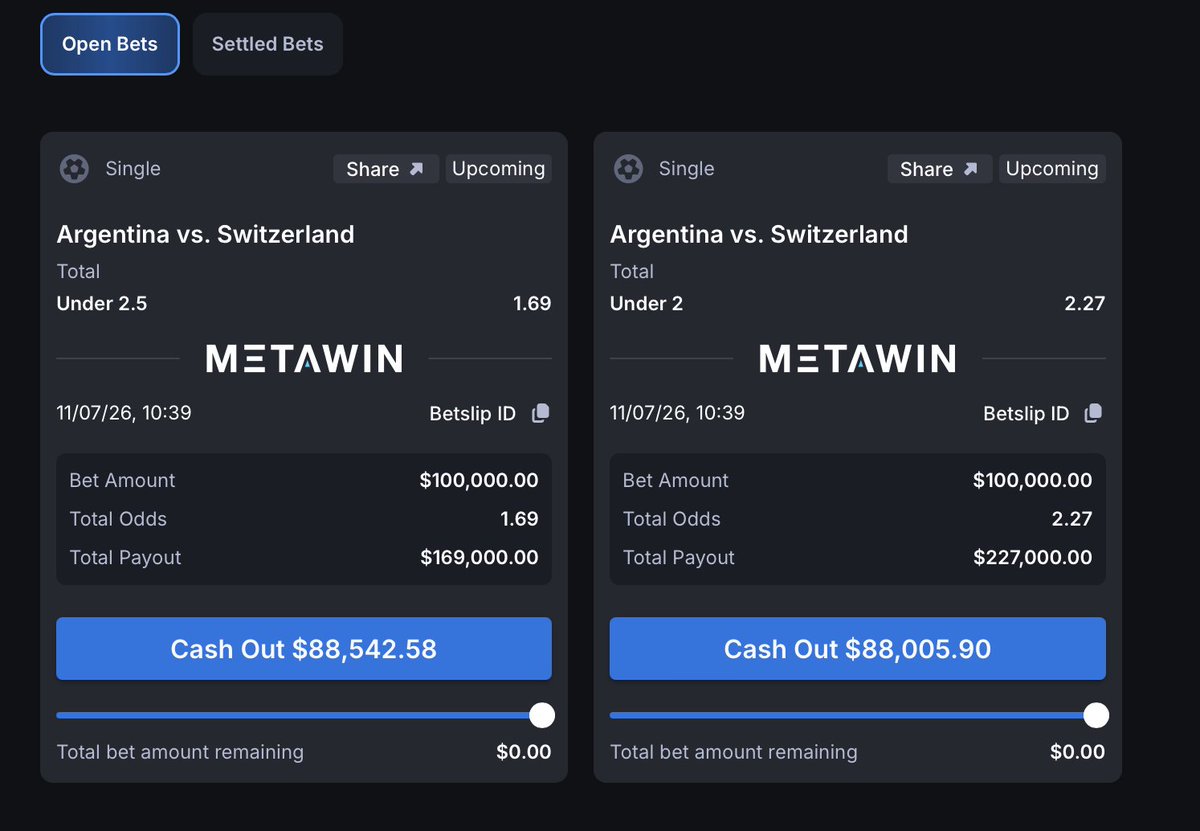Click share arrow icon on Under 2 bet
The width and height of the screenshot is (1200, 831).
[970, 169]
